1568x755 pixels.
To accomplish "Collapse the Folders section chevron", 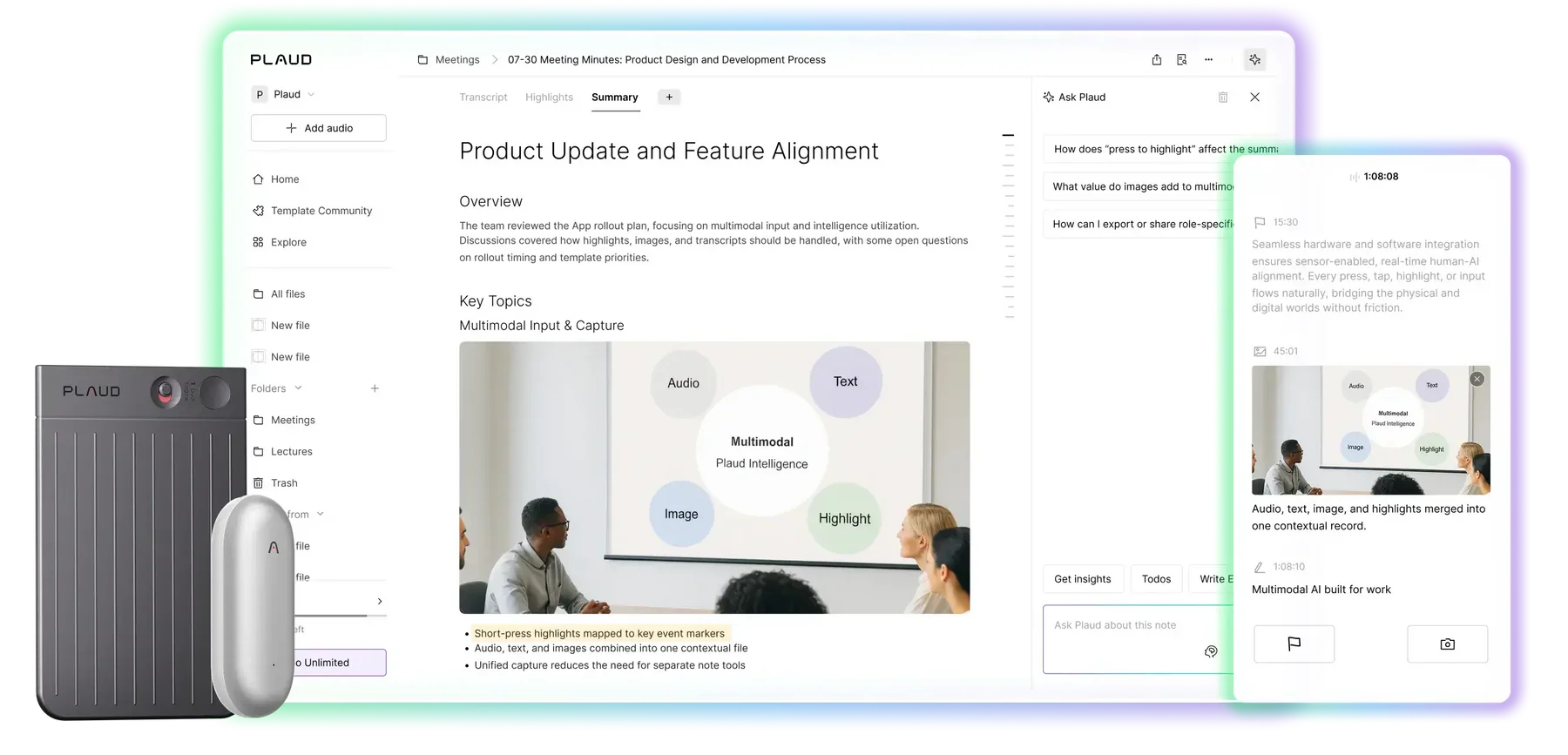I will 298,388.
